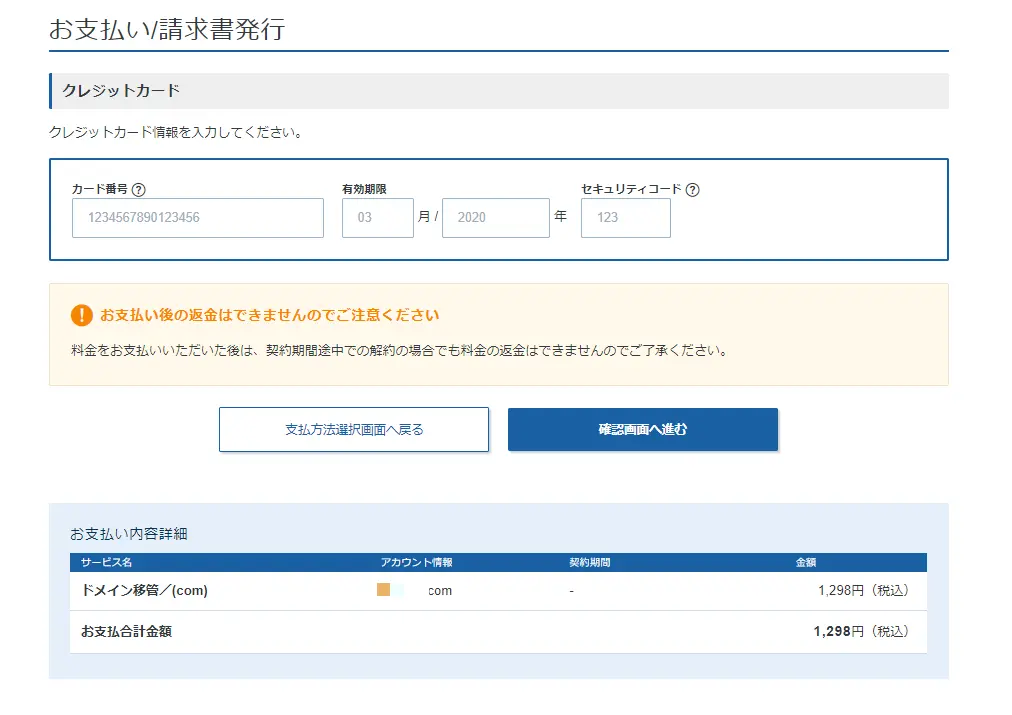This screenshot has height=715, width=1012.
Task: Click the 契約期間 column header
Action: (589, 563)
